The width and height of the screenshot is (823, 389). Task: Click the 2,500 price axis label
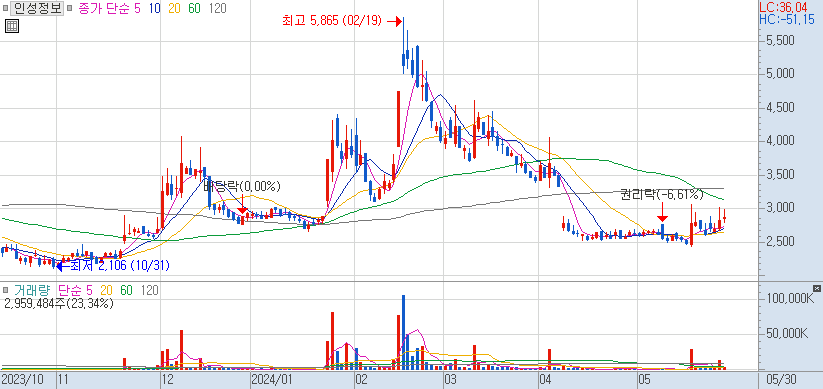pyautogui.click(x=780, y=242)
